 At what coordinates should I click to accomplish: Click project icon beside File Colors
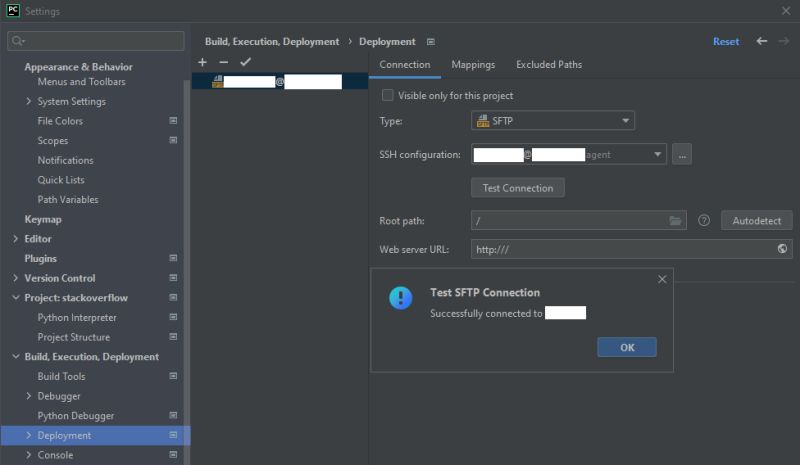tap(173, 120)
